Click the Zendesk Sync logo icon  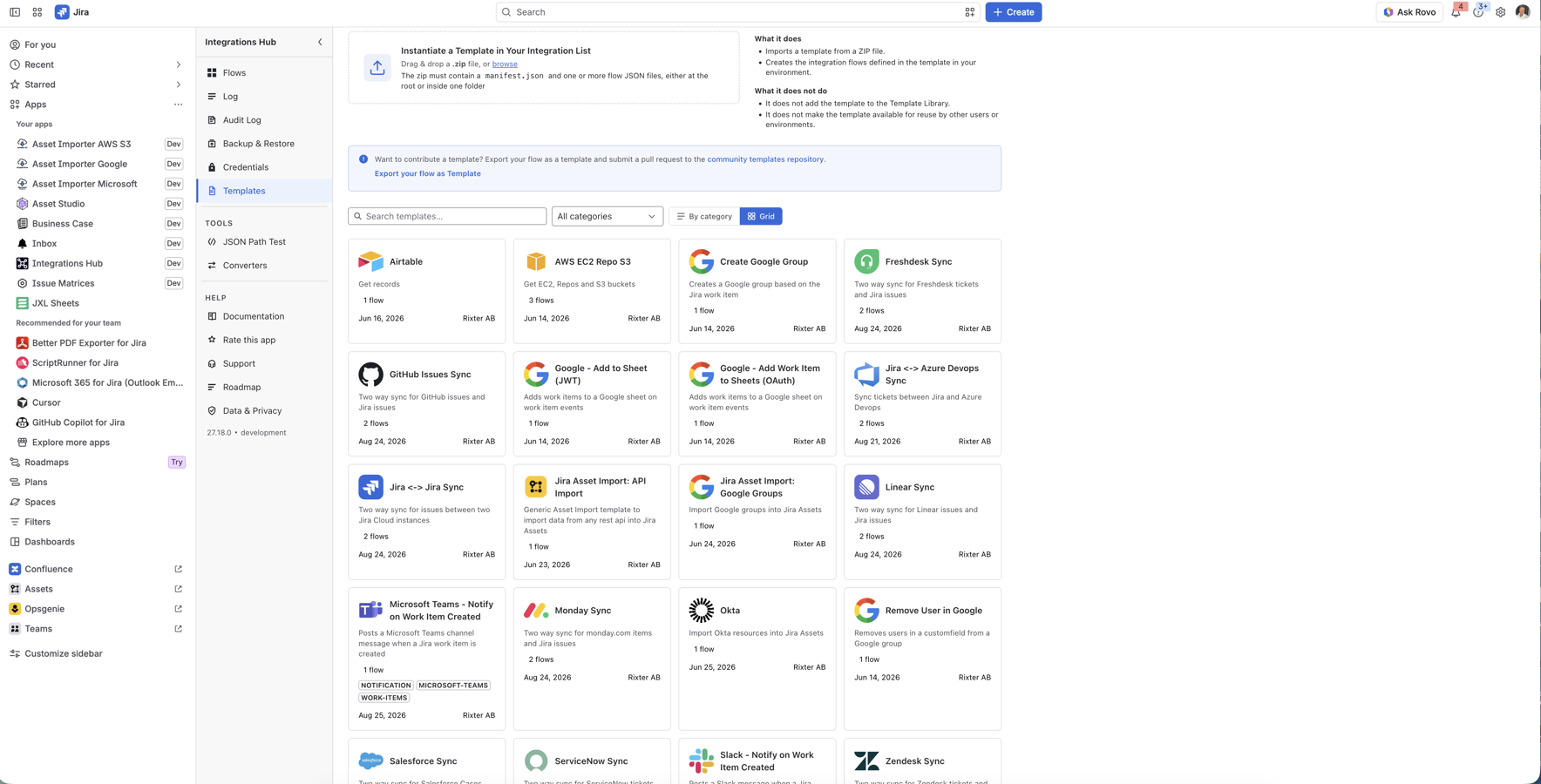click(x=866, y=760)
